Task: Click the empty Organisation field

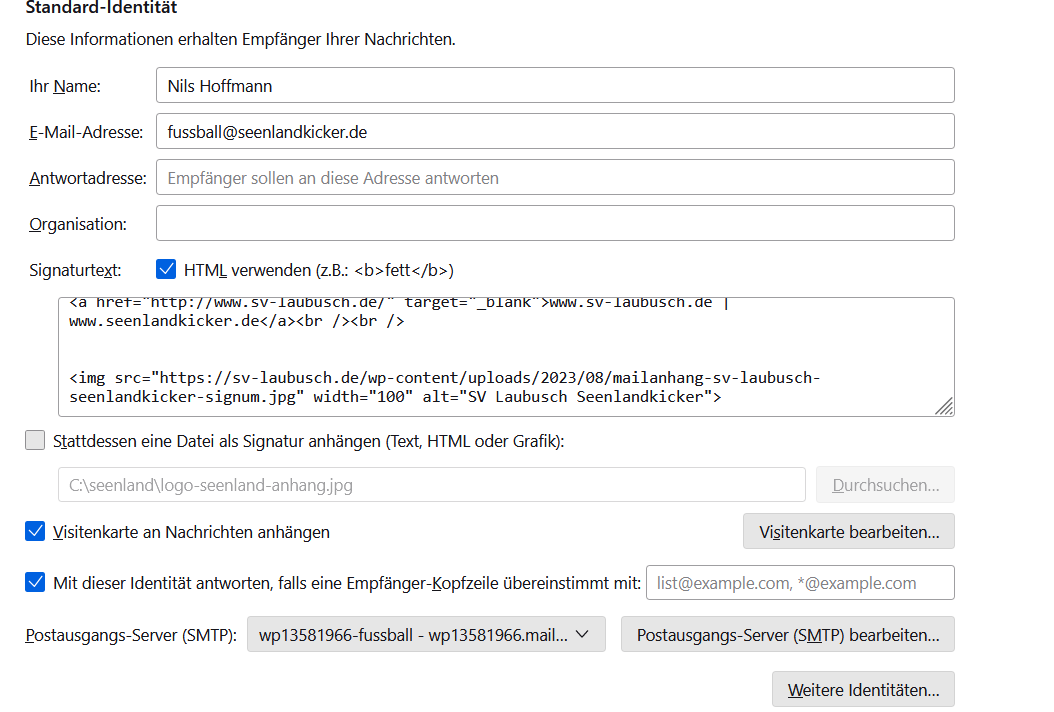Action: [x=555, y=223]
